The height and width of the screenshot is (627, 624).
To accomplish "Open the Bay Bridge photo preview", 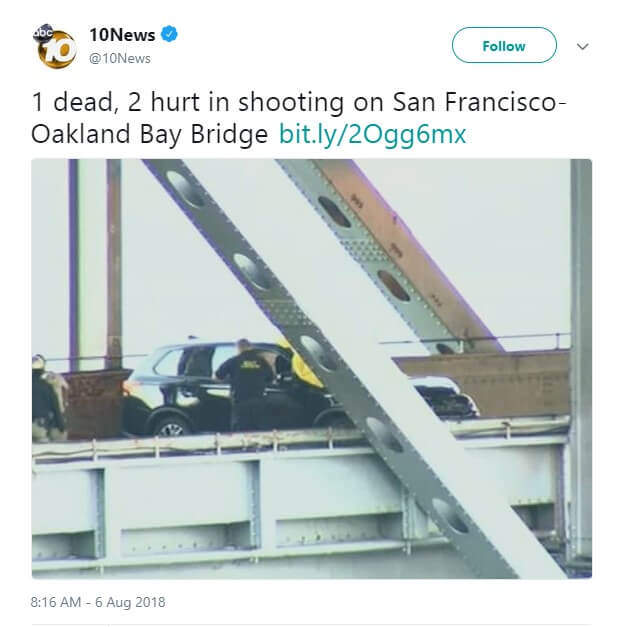I will click(312, 369).
